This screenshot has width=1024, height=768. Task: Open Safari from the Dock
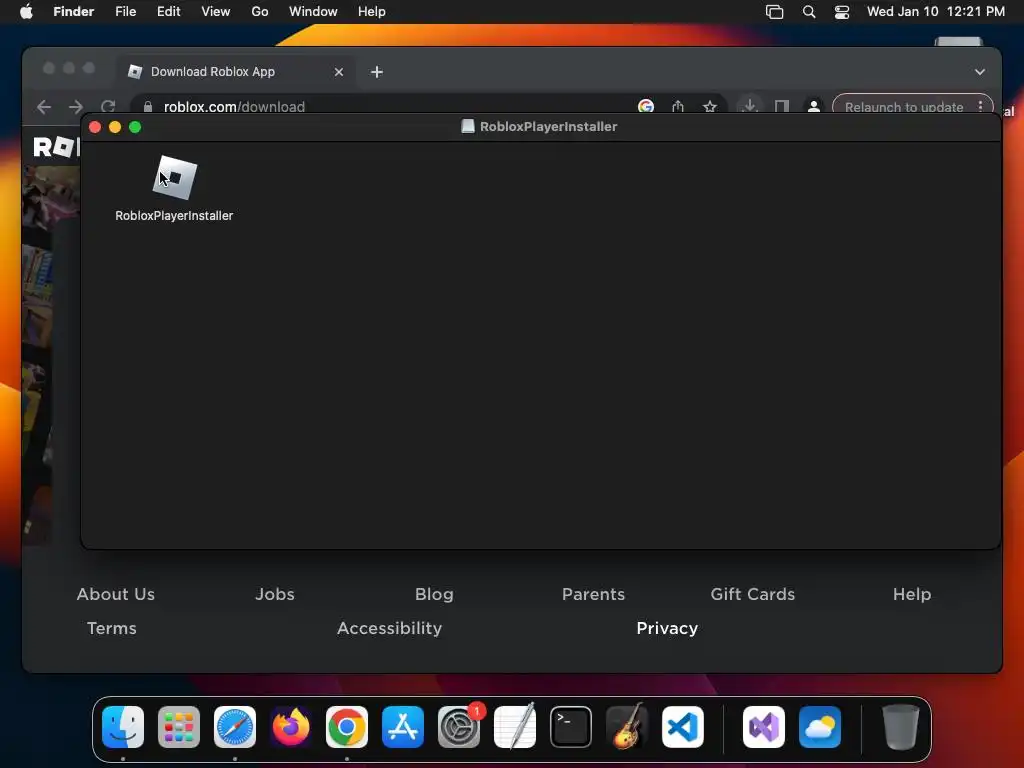pos(235,727)
